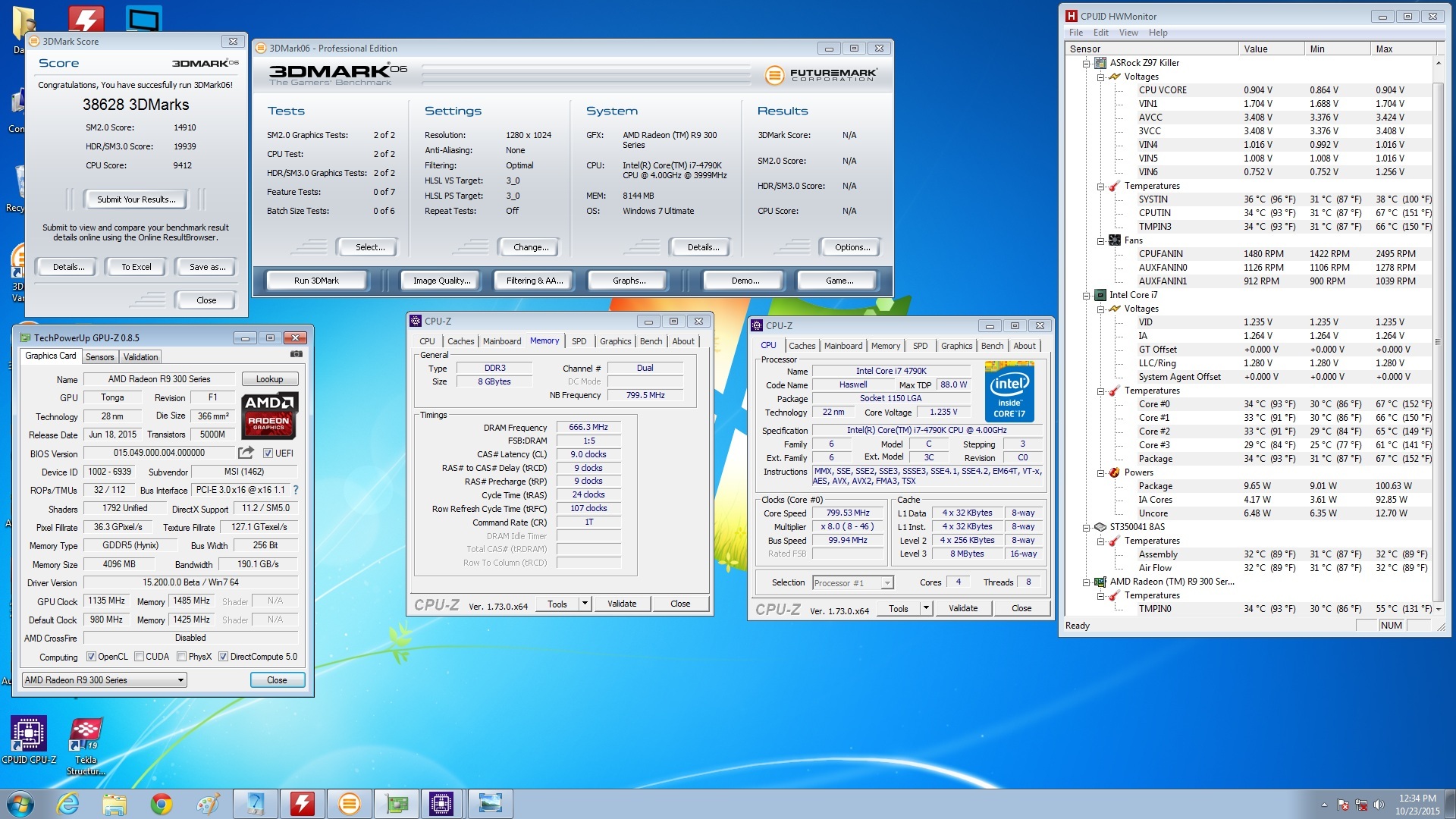Collapse the Voltages node under ASRock Z97 Killer
This screenshot has width=1456, height=819.
(x=1100, y=77)
